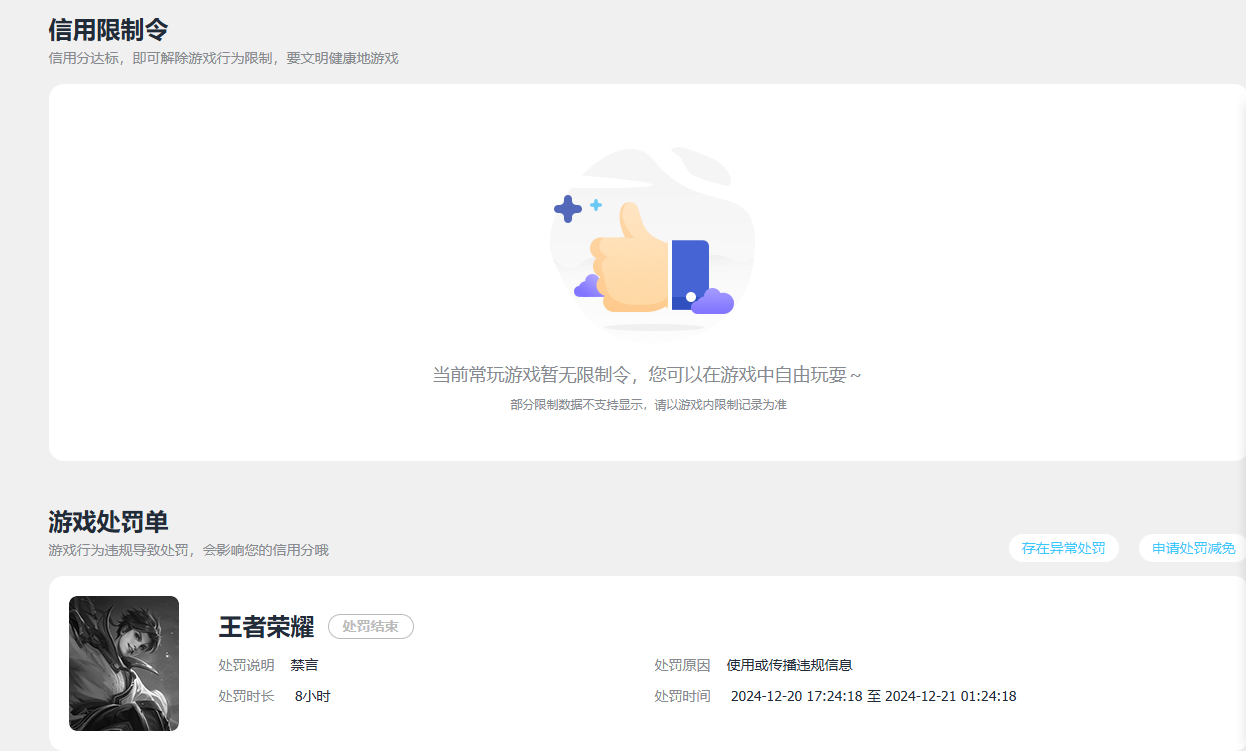
Task: Click the 处罚结束 status badge
Action: tap(371, 627)
